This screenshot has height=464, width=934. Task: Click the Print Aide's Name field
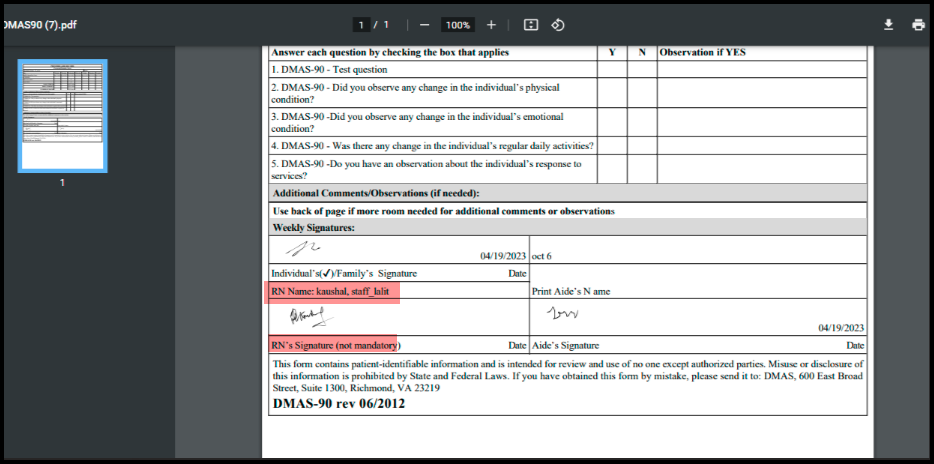571,292
